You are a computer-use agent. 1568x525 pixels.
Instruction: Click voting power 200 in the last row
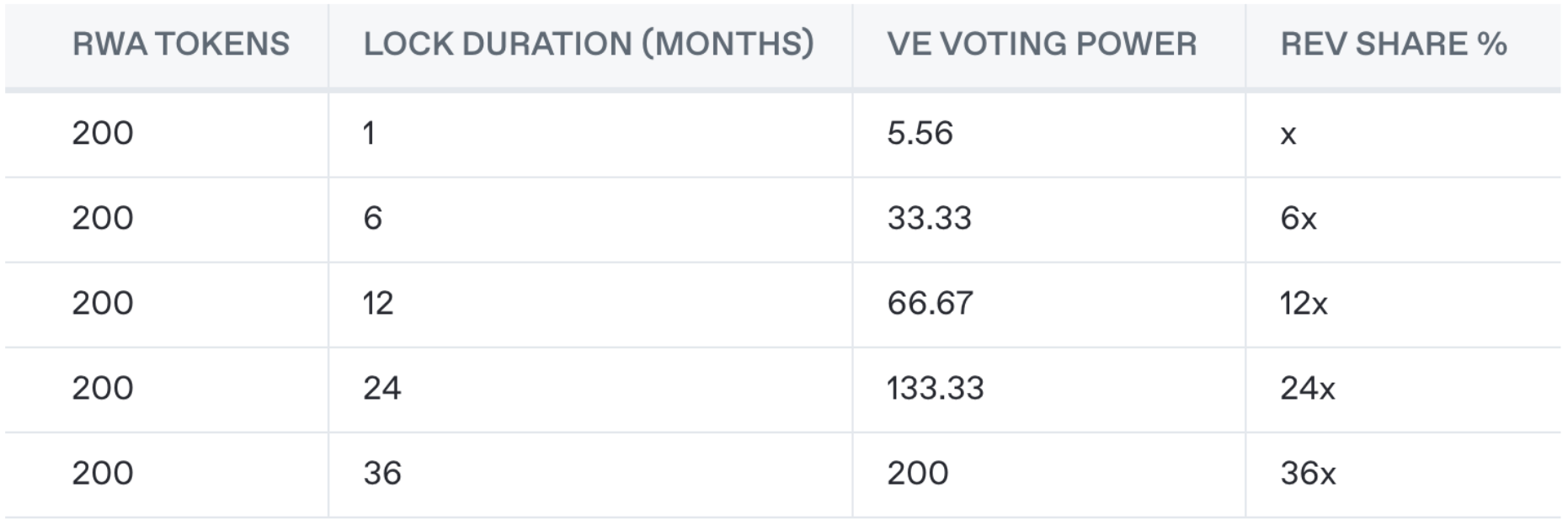(917, 474)
